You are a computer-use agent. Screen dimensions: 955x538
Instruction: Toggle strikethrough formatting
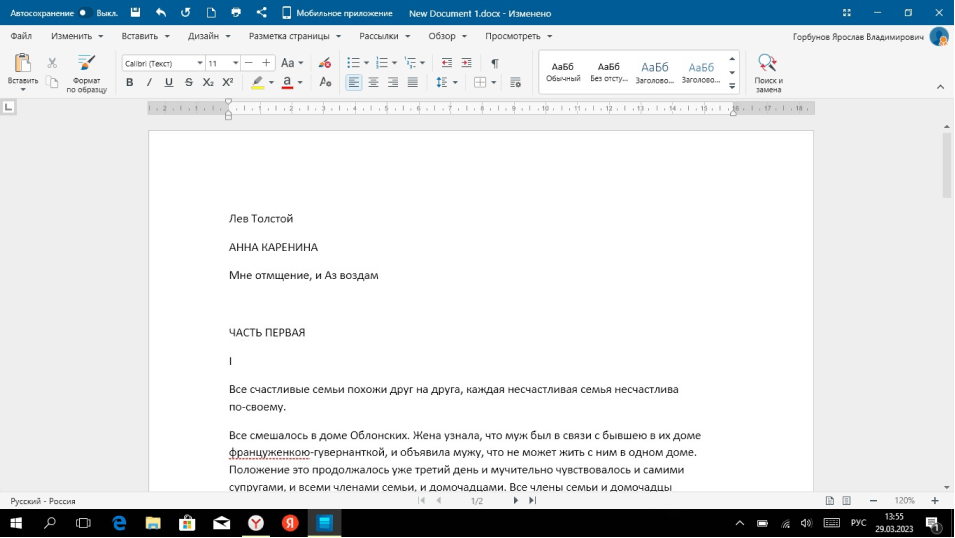click(x=188, y=82)
